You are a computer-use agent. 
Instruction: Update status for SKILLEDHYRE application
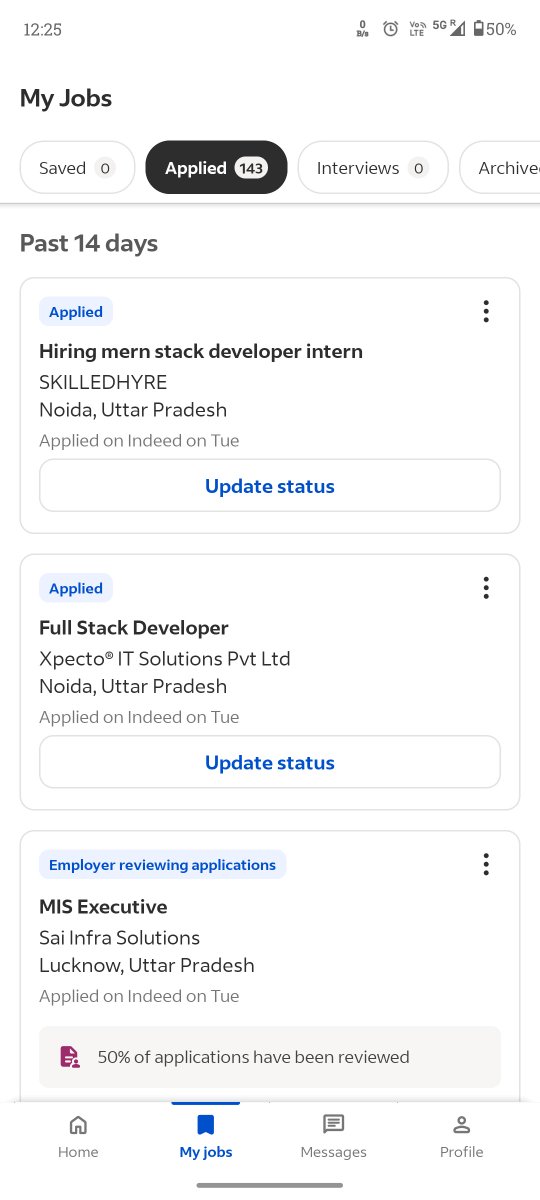[270, 486]
